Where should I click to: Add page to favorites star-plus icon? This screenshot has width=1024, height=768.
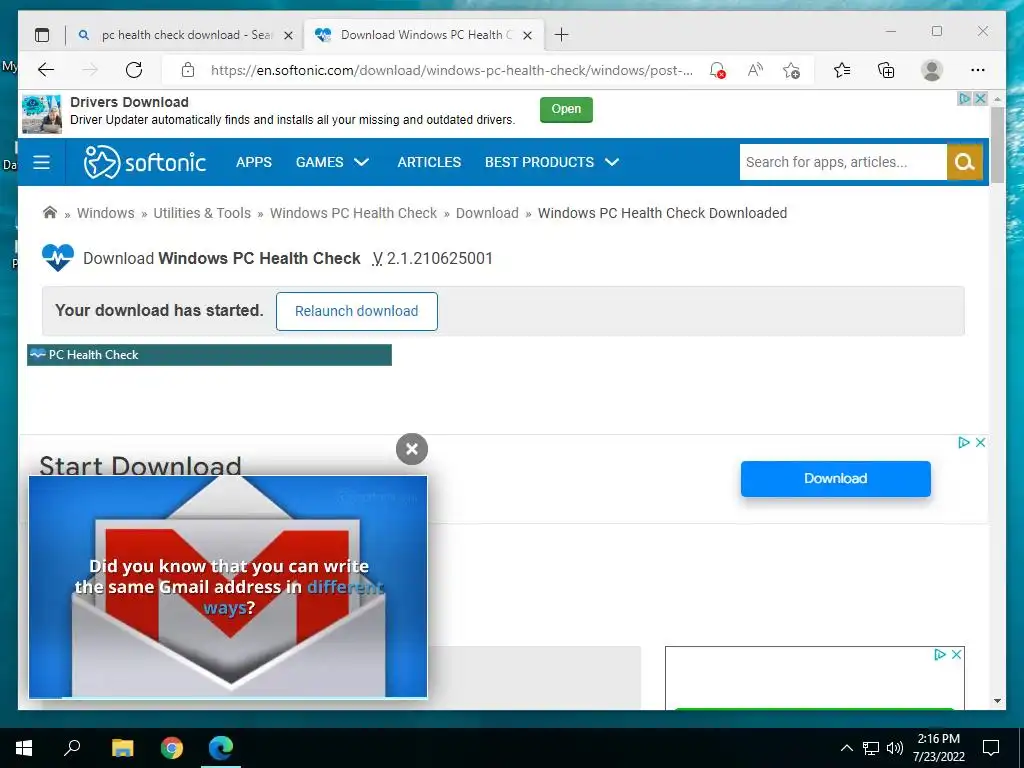point(792,70)
